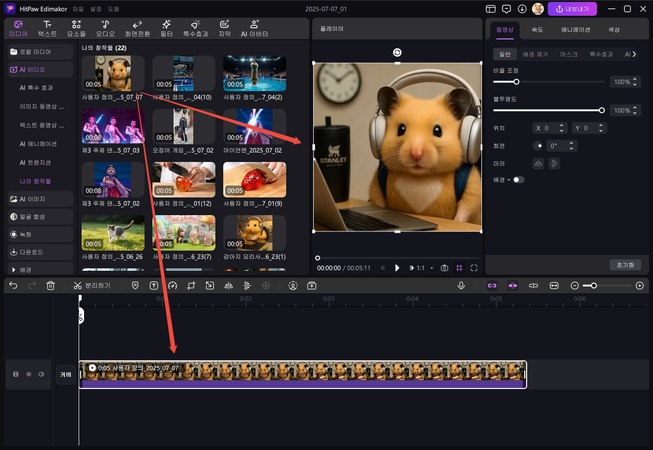The height and width of the screenshot is (450, 653).
Task: Click the rotate handle above preview image
Action: tap(397, 52)
